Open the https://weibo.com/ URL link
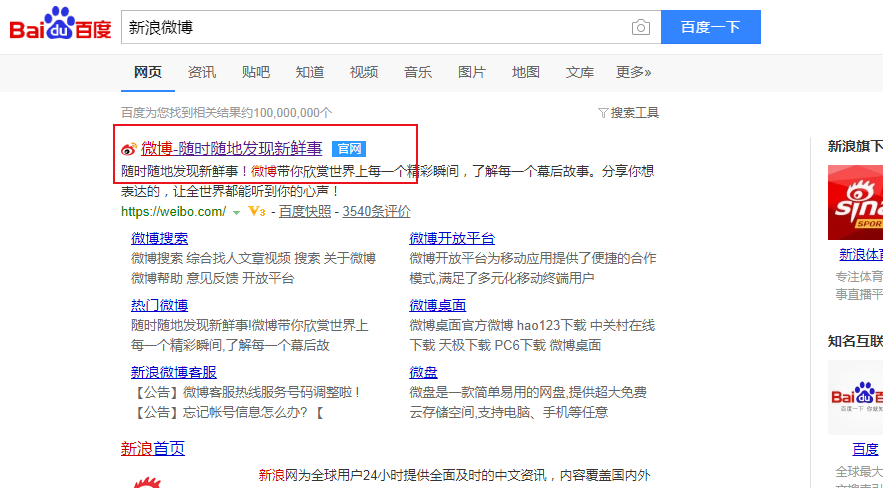Viewport: 883px width, 488px height. 173,212
